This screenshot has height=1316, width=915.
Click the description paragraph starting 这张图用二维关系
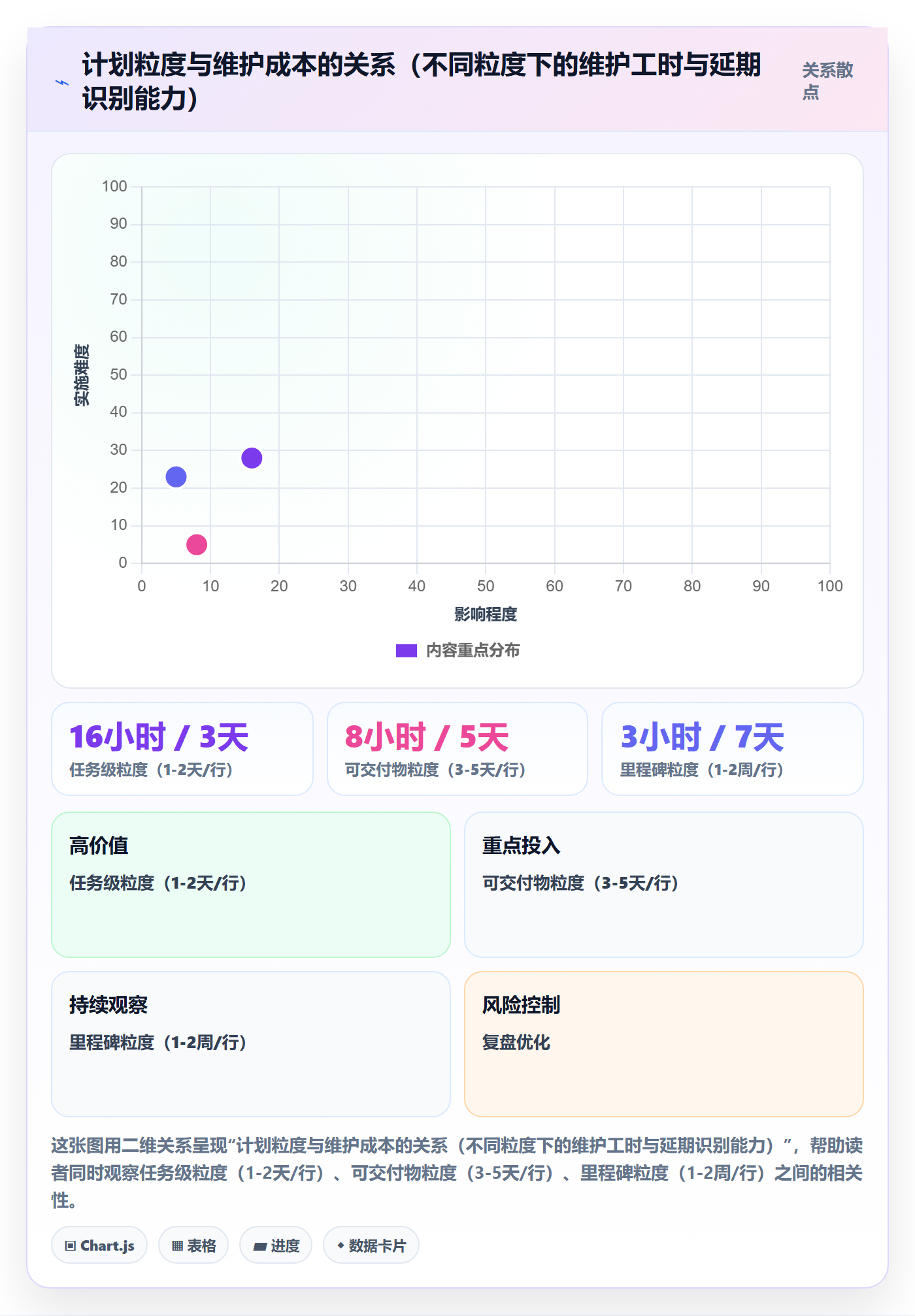tap(457, 1173)
